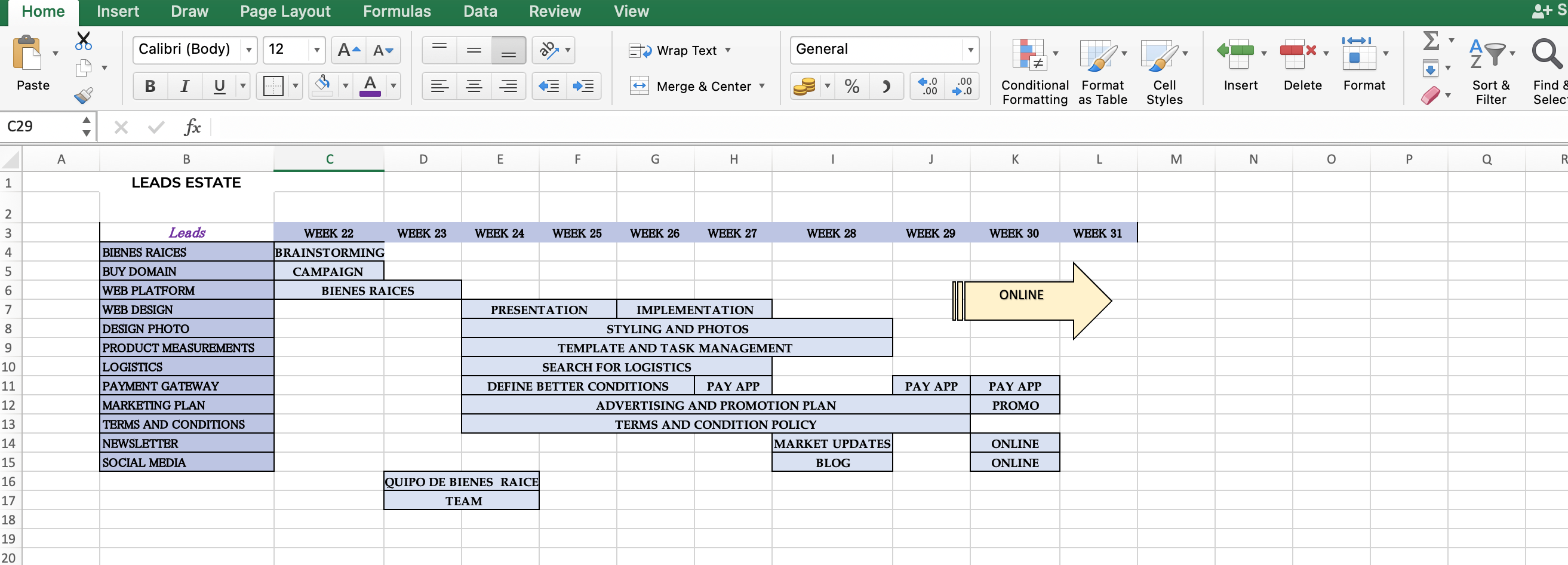Switch to the Draw tab
The image size is (1568, 565).
[189, 11]
